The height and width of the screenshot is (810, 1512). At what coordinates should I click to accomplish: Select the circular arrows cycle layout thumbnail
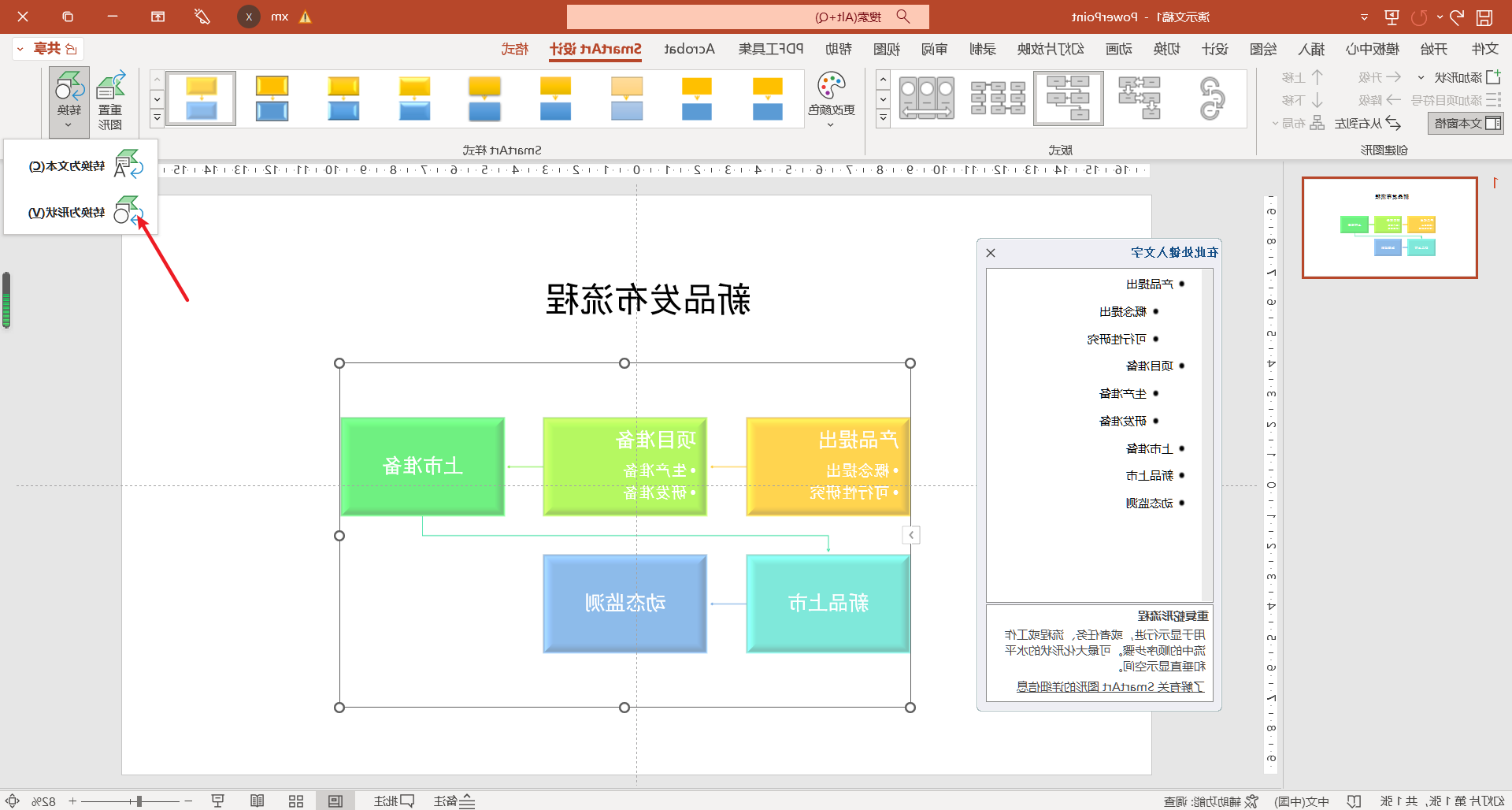1212,98
